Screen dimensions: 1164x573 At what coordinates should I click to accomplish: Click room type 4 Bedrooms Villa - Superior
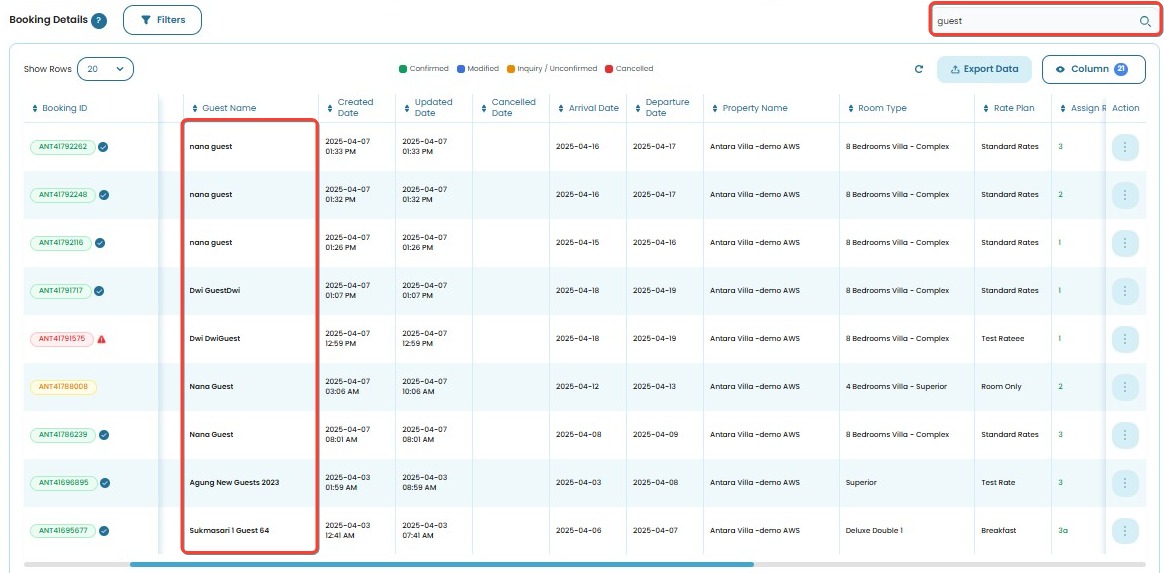(897, 387)
